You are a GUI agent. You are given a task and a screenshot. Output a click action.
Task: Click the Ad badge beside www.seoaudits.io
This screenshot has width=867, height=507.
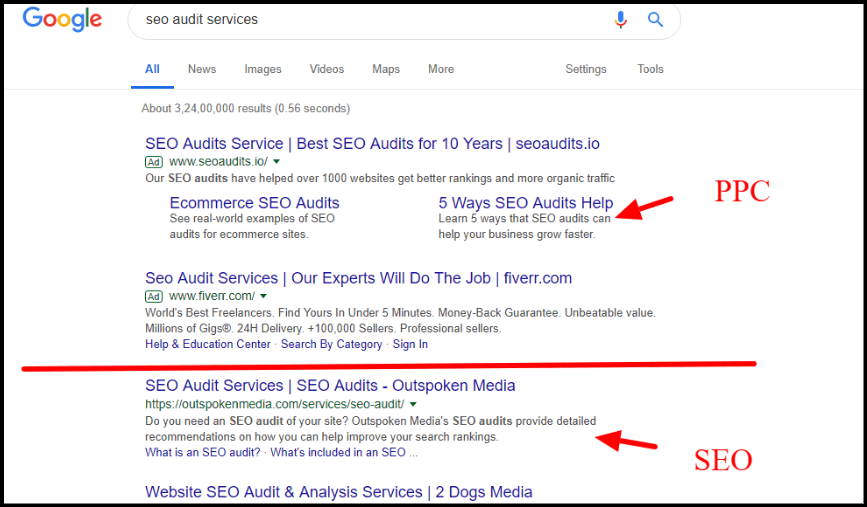click(x=154, y=161)
